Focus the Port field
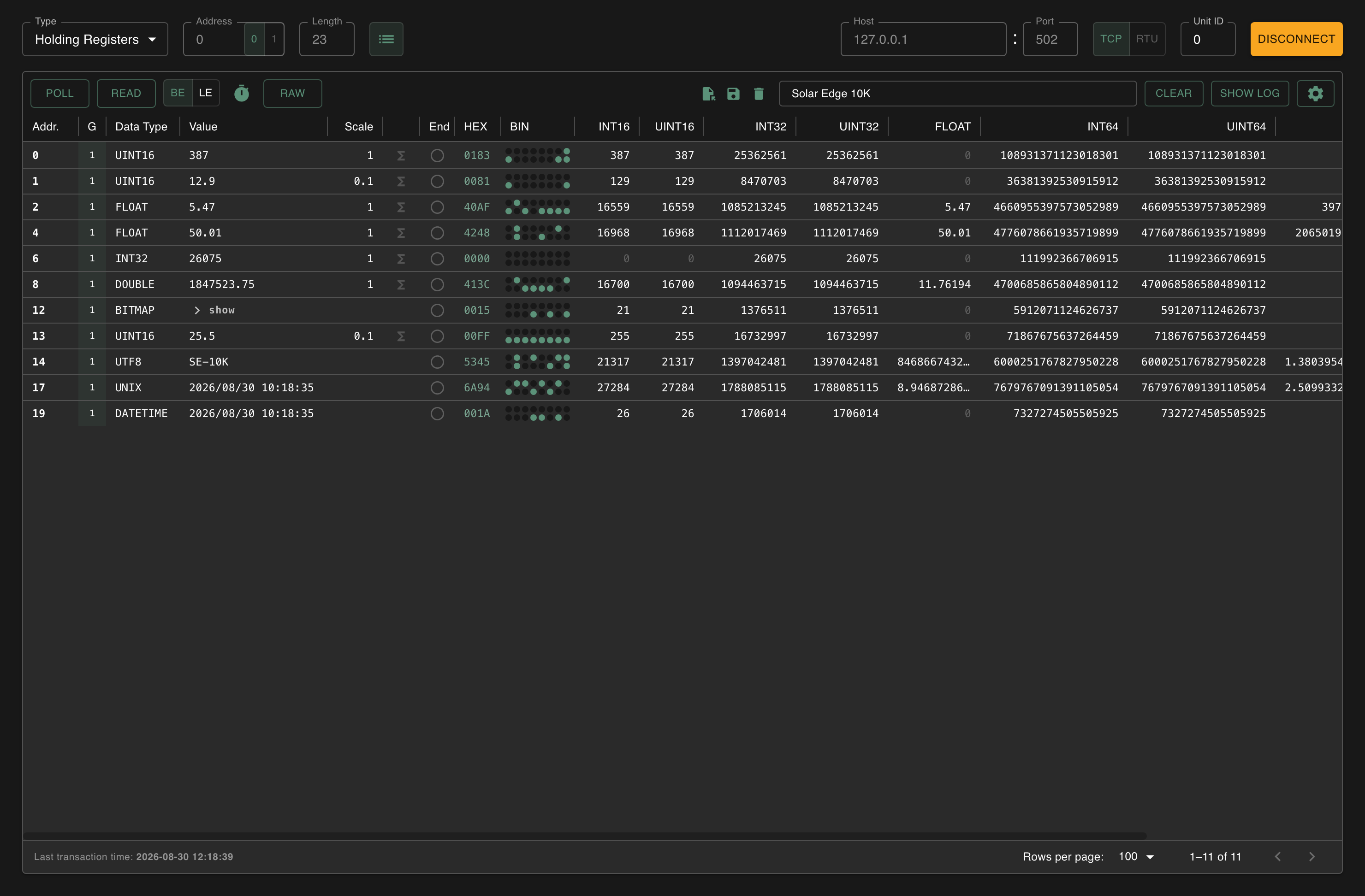 tap(1050, 39)
